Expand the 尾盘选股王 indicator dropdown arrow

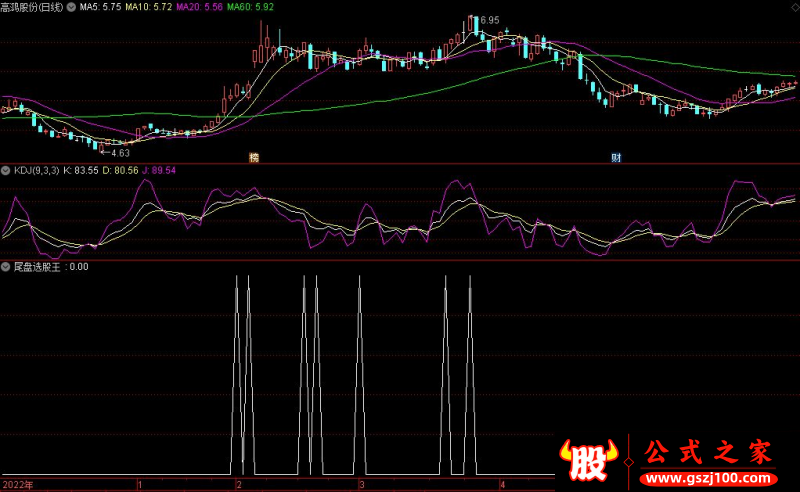tap(6, 267)
